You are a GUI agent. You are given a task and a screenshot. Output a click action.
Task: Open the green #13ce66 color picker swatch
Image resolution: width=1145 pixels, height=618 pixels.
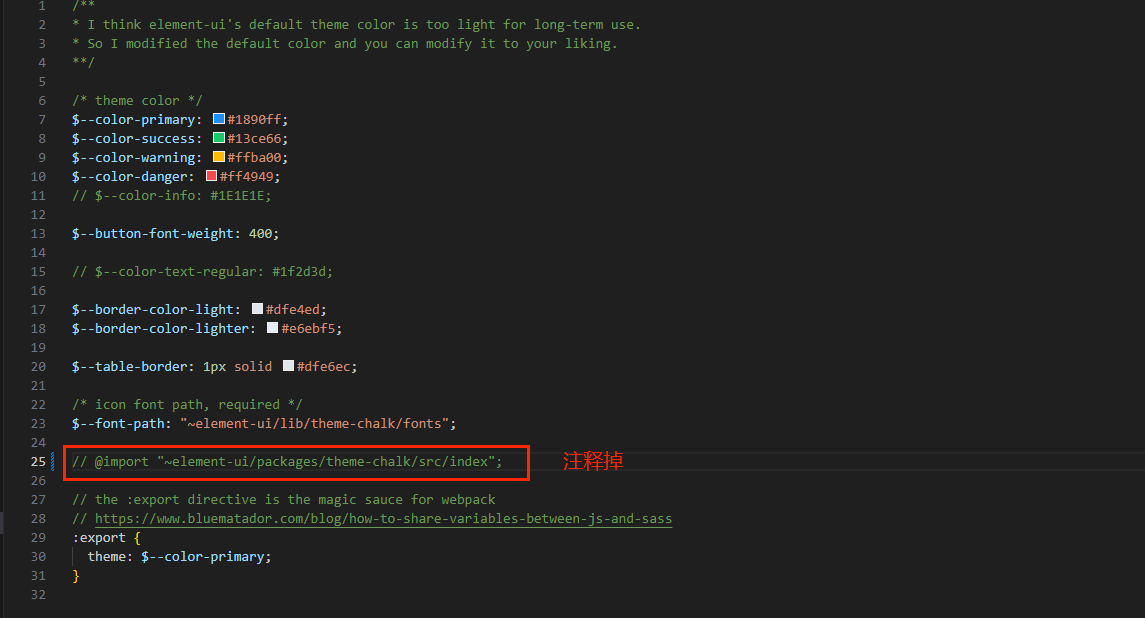pyautogui.click(x=219, y=138)
